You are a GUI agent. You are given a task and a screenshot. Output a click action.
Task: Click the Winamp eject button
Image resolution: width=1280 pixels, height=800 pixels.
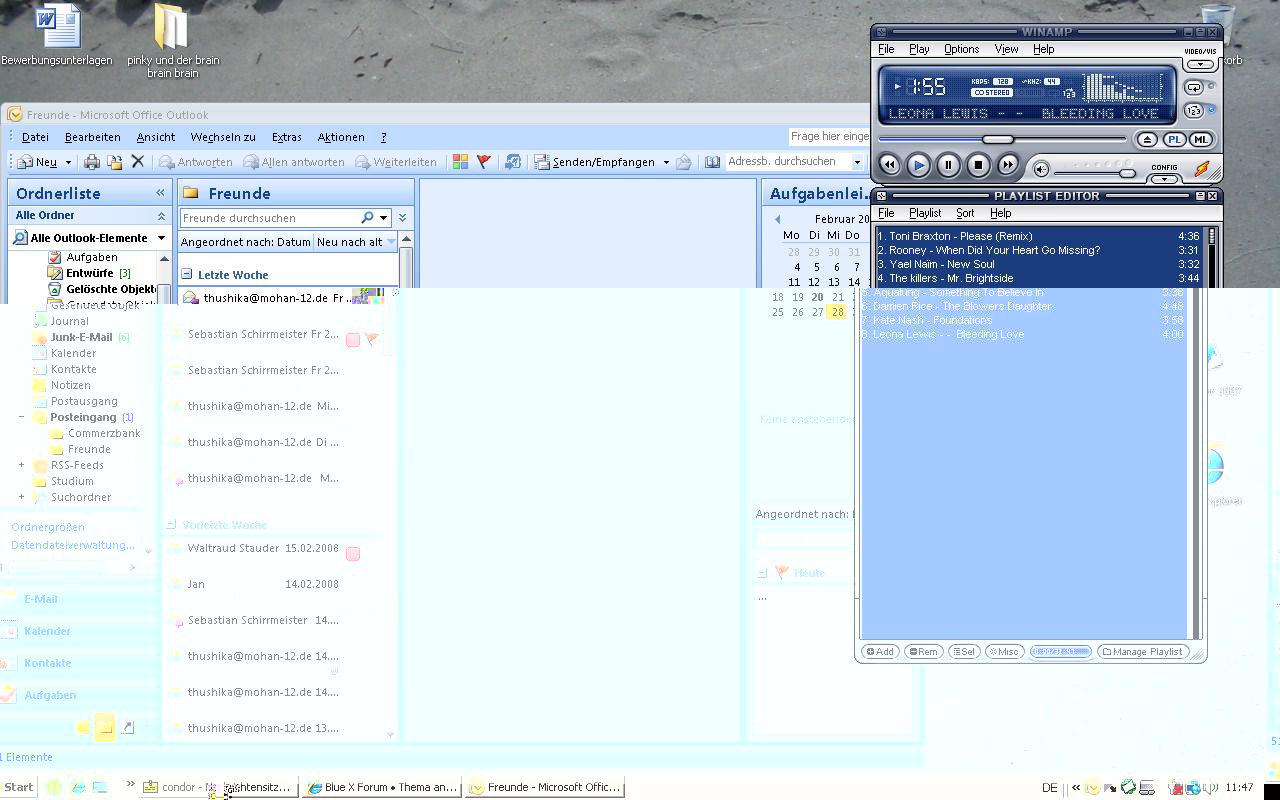[x=1148, y=140]
